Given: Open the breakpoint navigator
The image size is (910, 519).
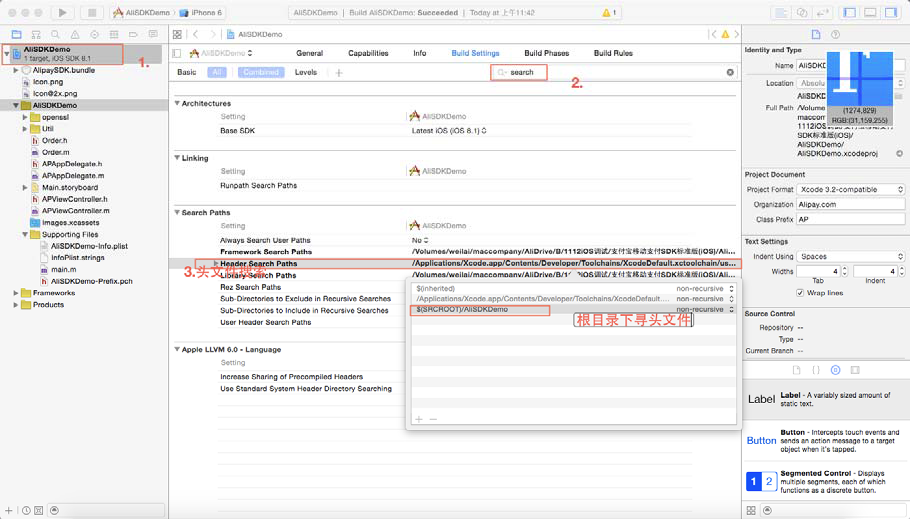Looking at the screenshot, I should point(133,34).
